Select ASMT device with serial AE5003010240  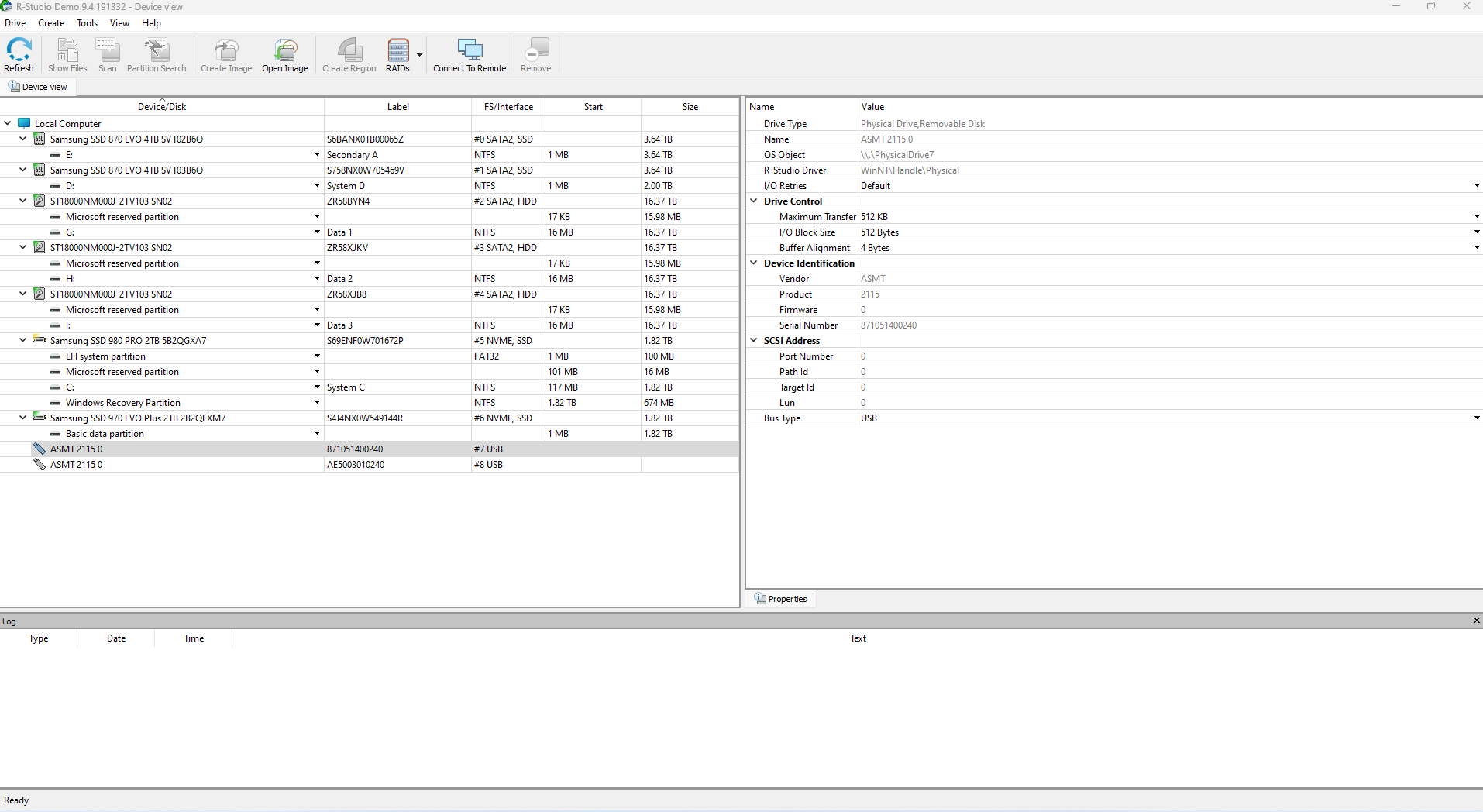(x=370, y=465)
